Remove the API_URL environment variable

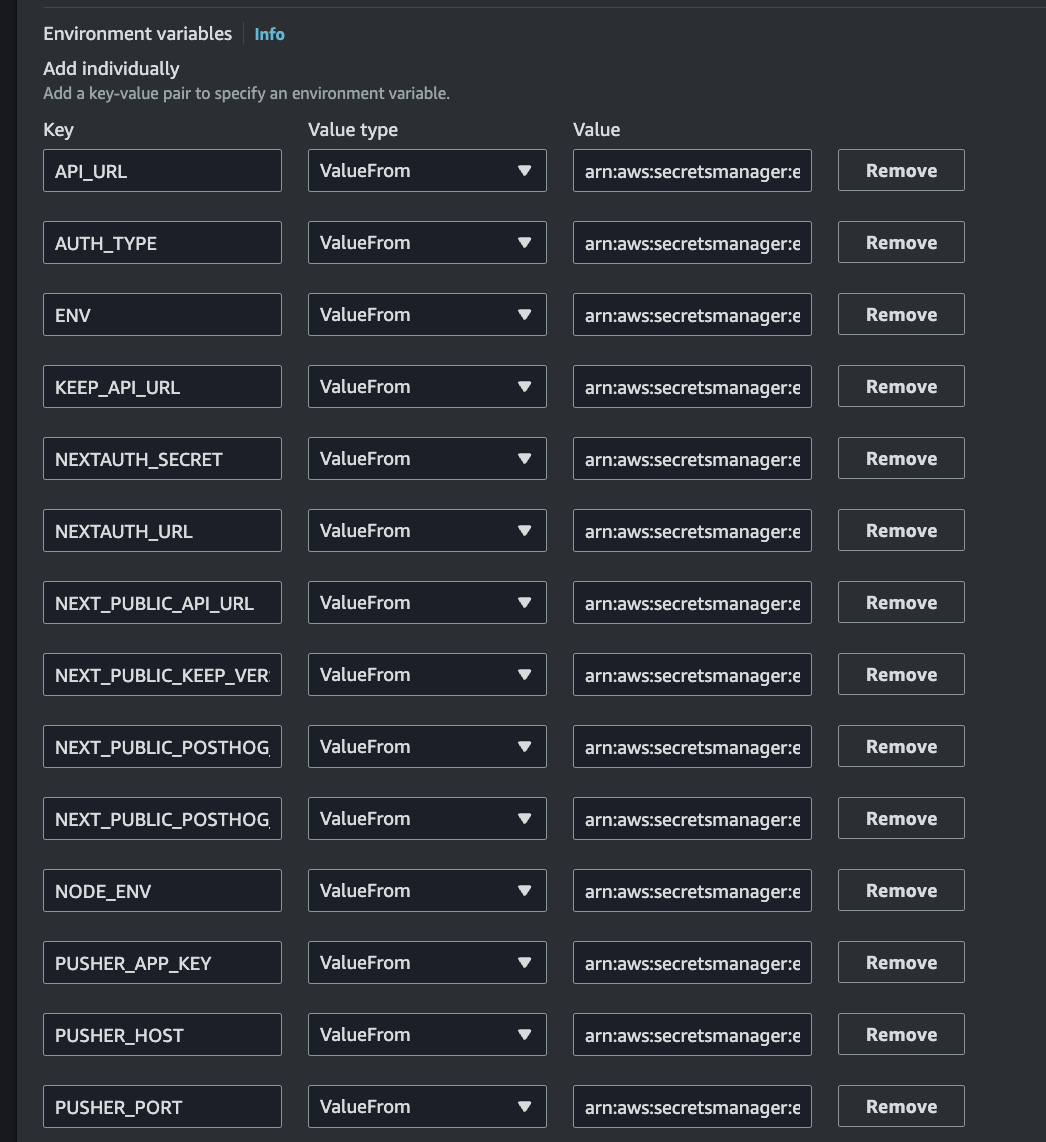pos(899,170)
